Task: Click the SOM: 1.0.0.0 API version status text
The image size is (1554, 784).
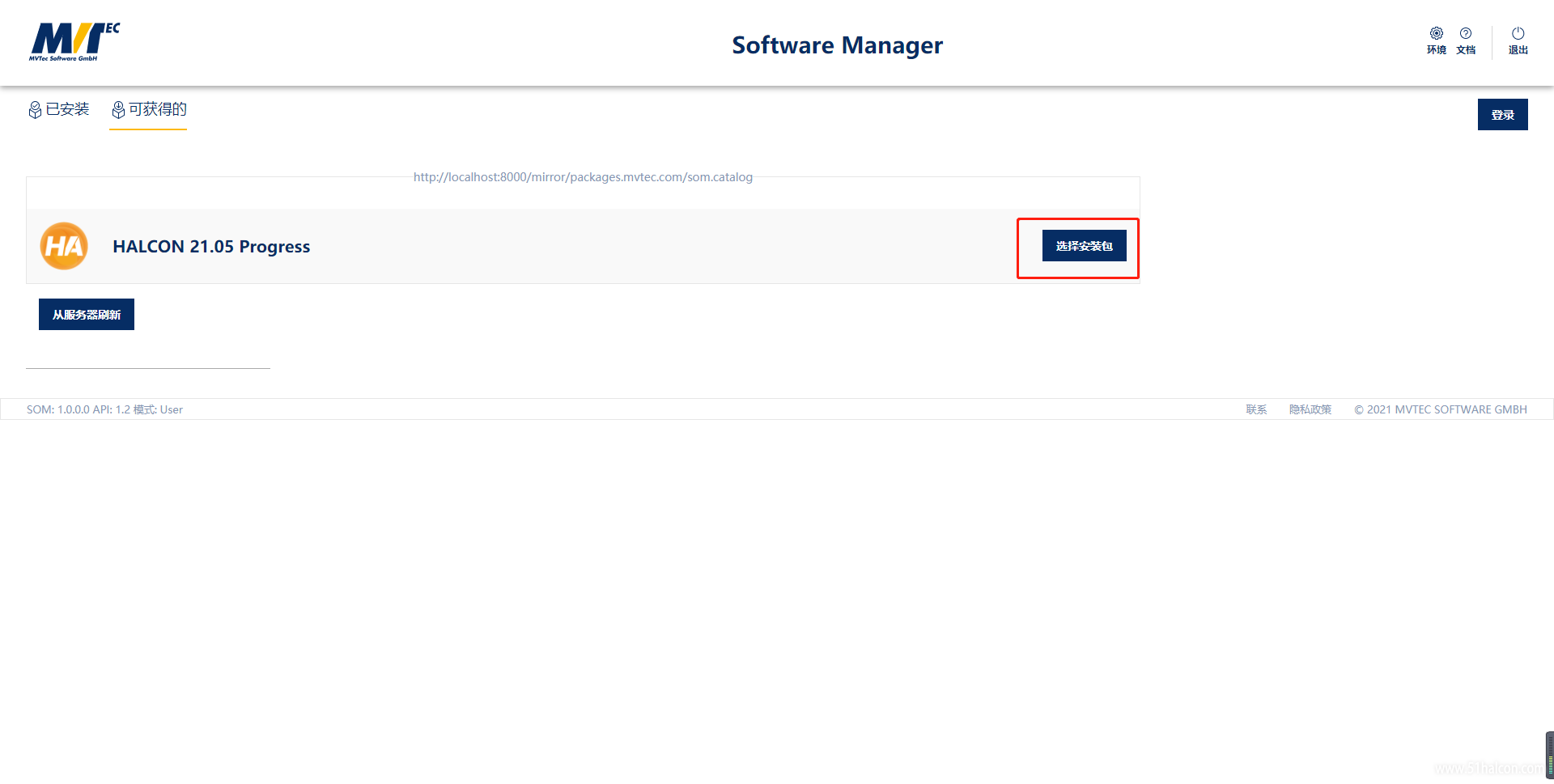Action: click(104, 409)
